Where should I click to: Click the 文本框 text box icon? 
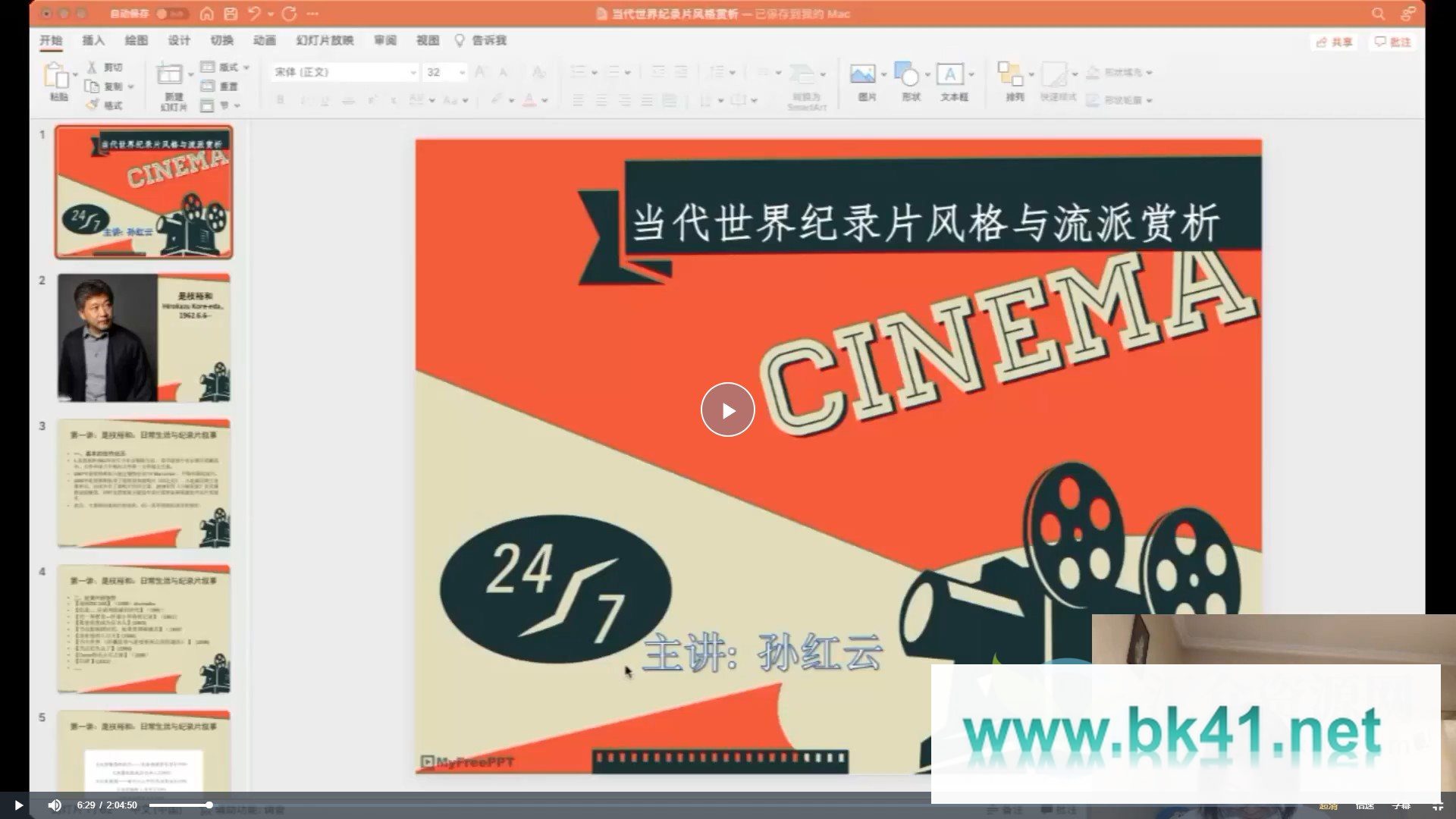(x=950, y=74)
